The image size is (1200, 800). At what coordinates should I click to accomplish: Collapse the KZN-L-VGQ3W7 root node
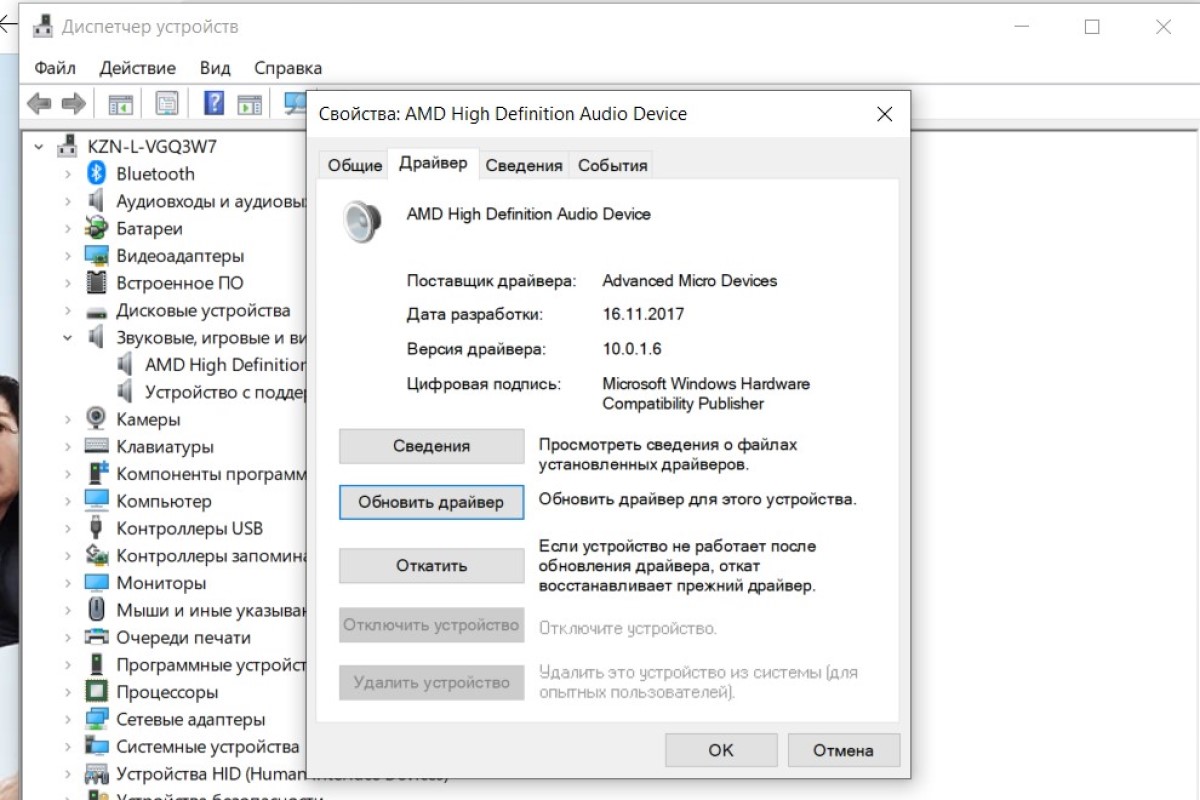[x=39, y=147]
